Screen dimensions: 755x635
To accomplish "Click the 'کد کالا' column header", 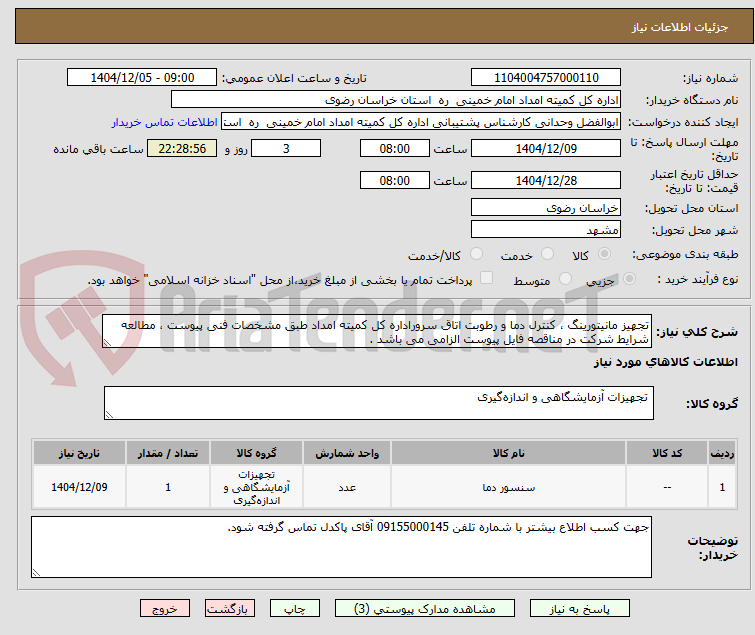I will point(667,453).
